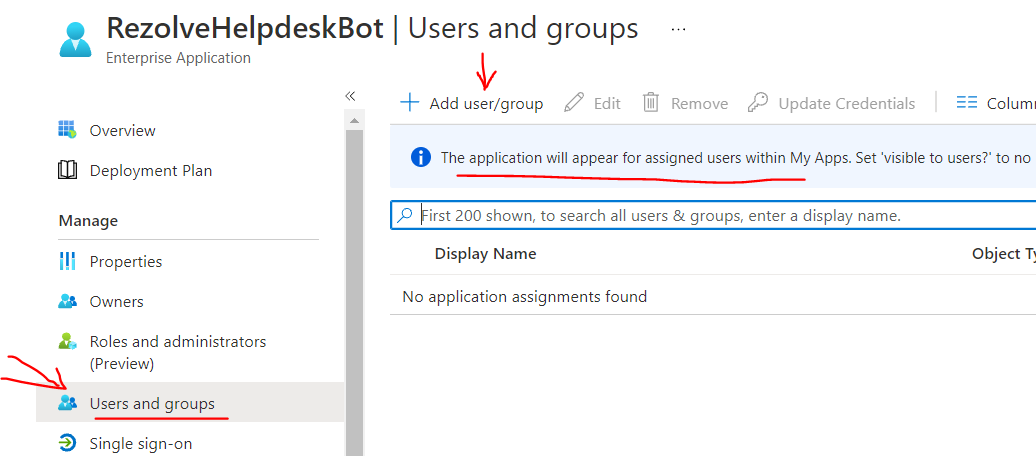This screenshot has width=1036, height=456.
Task: Click the Edit pencil icon
Action: tap(574, 102)
